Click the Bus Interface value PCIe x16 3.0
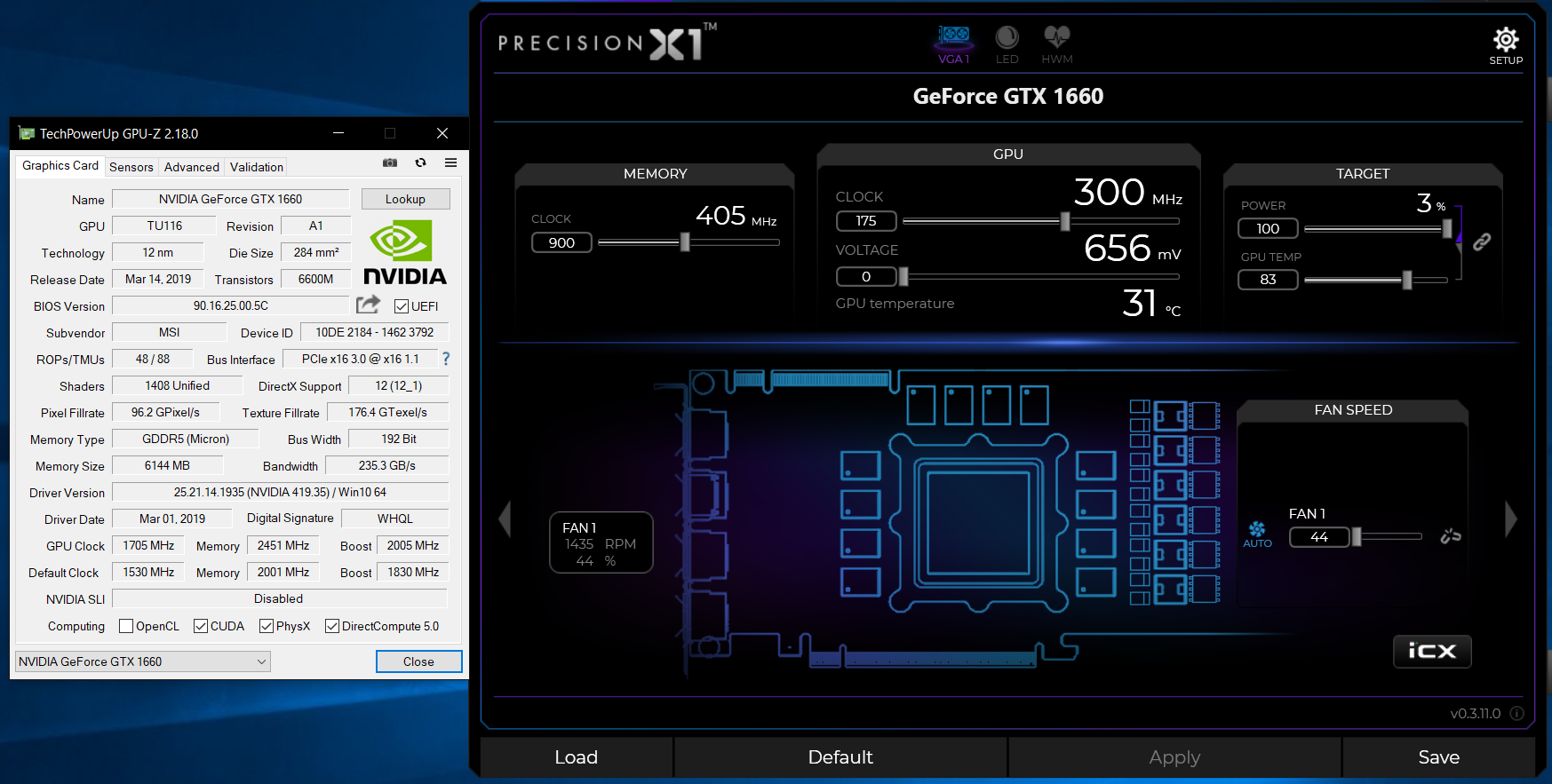The image size is (1552, 784). click(x=360, y=359)
